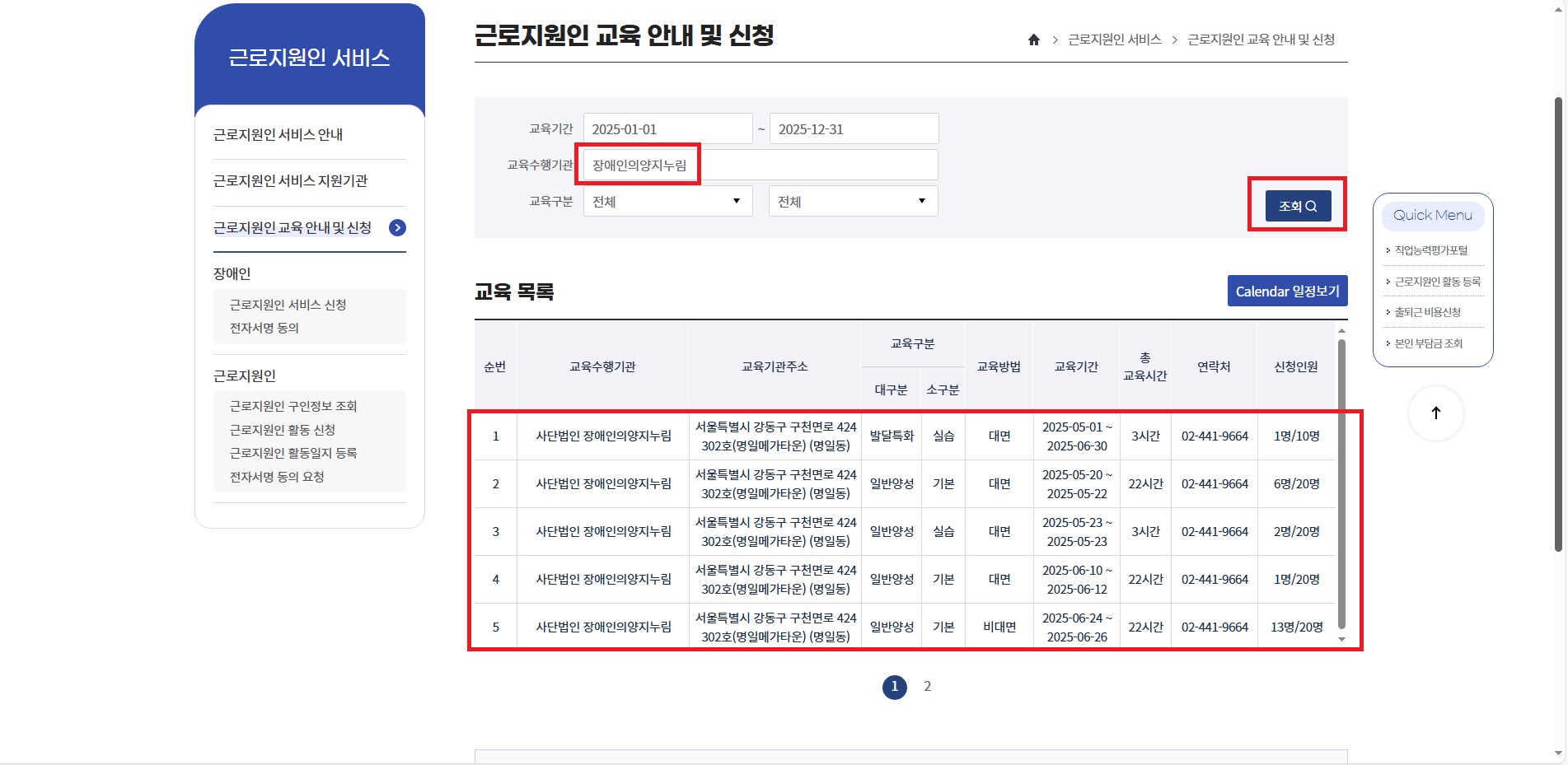The width and height of the screenshot is (1568, 765).
Task: Click the blue arrow icon beside 근로지원인 교육 안내 및 신청
Action: point(397,228)
